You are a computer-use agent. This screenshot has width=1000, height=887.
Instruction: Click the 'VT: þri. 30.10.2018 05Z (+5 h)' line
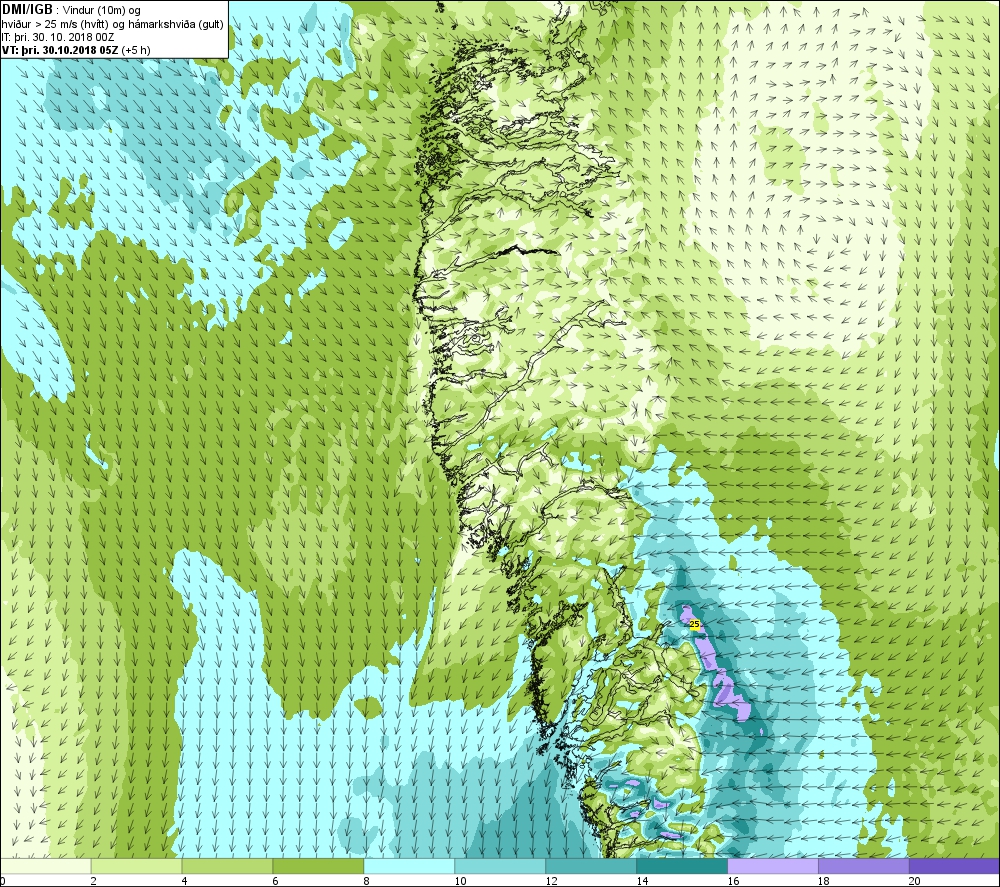click(76, 50)
